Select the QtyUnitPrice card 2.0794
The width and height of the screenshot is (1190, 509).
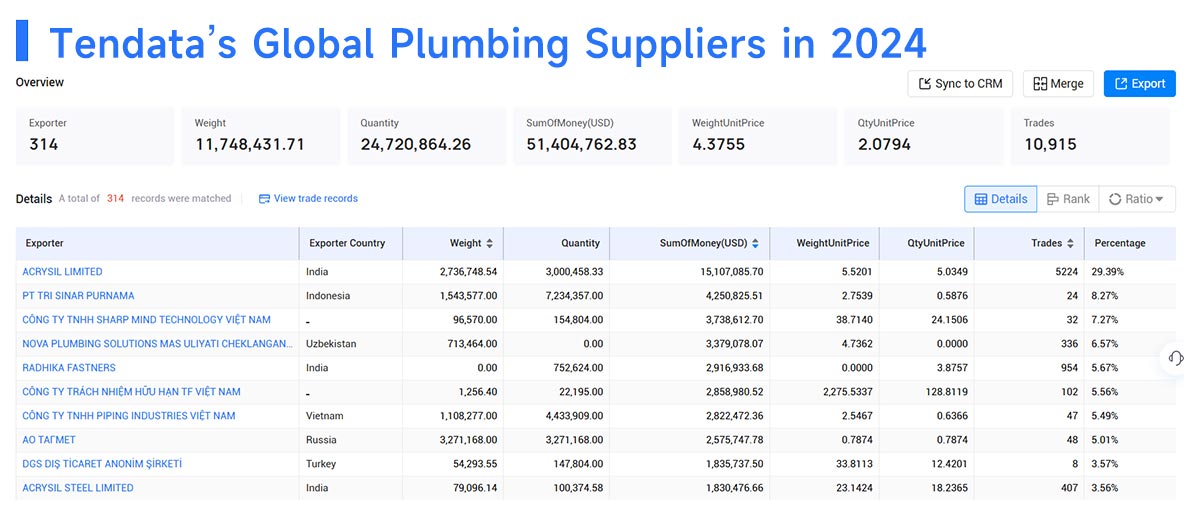click(924, 136)
